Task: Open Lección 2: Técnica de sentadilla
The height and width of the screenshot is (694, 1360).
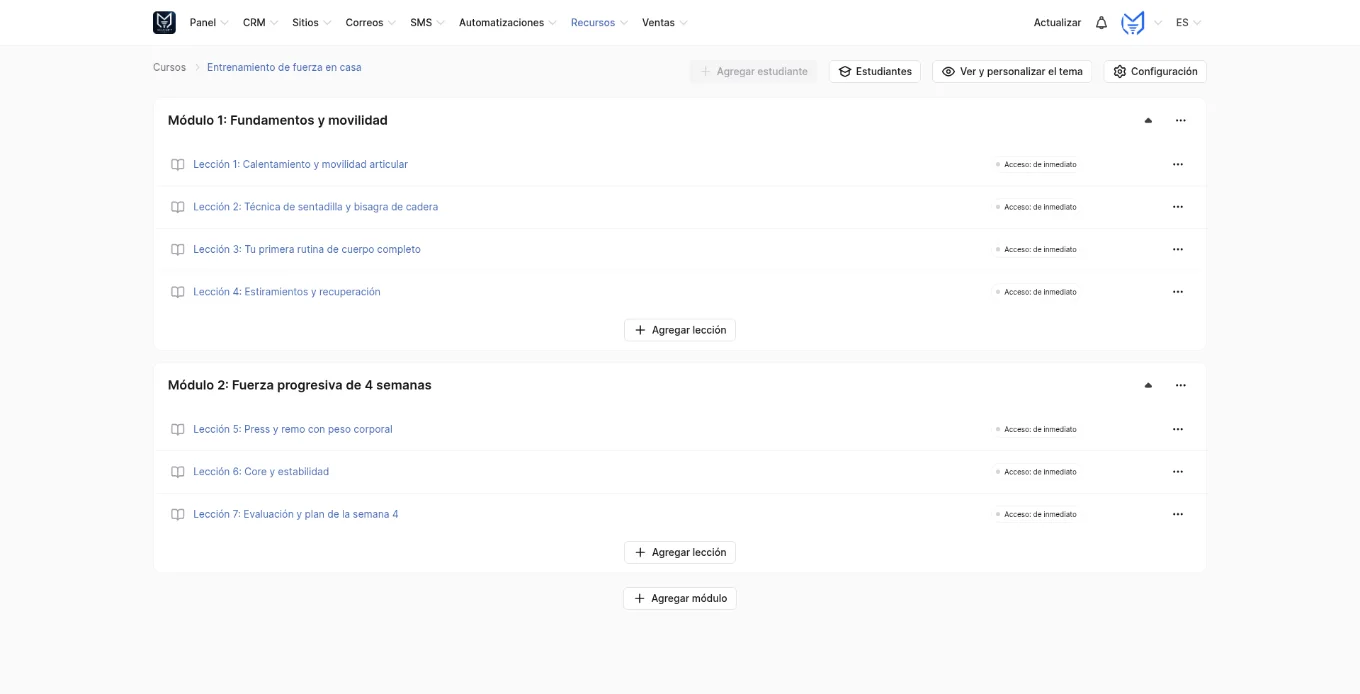Action: [x=315, y=207]
